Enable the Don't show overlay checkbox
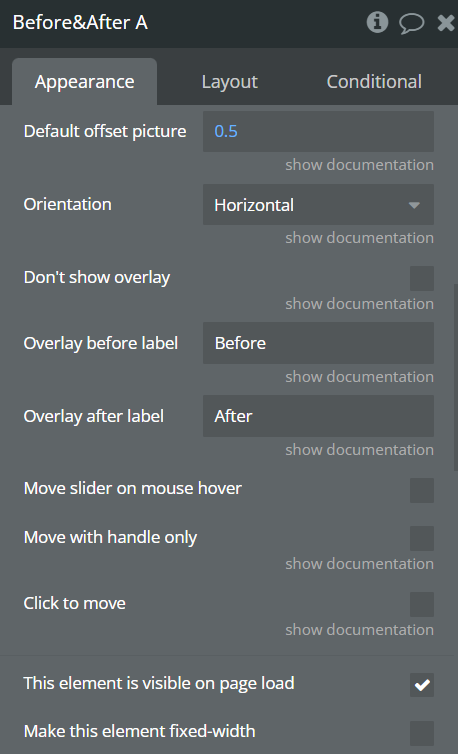The height and width of the screenshot is (754, 458). [x=422, y=278]
